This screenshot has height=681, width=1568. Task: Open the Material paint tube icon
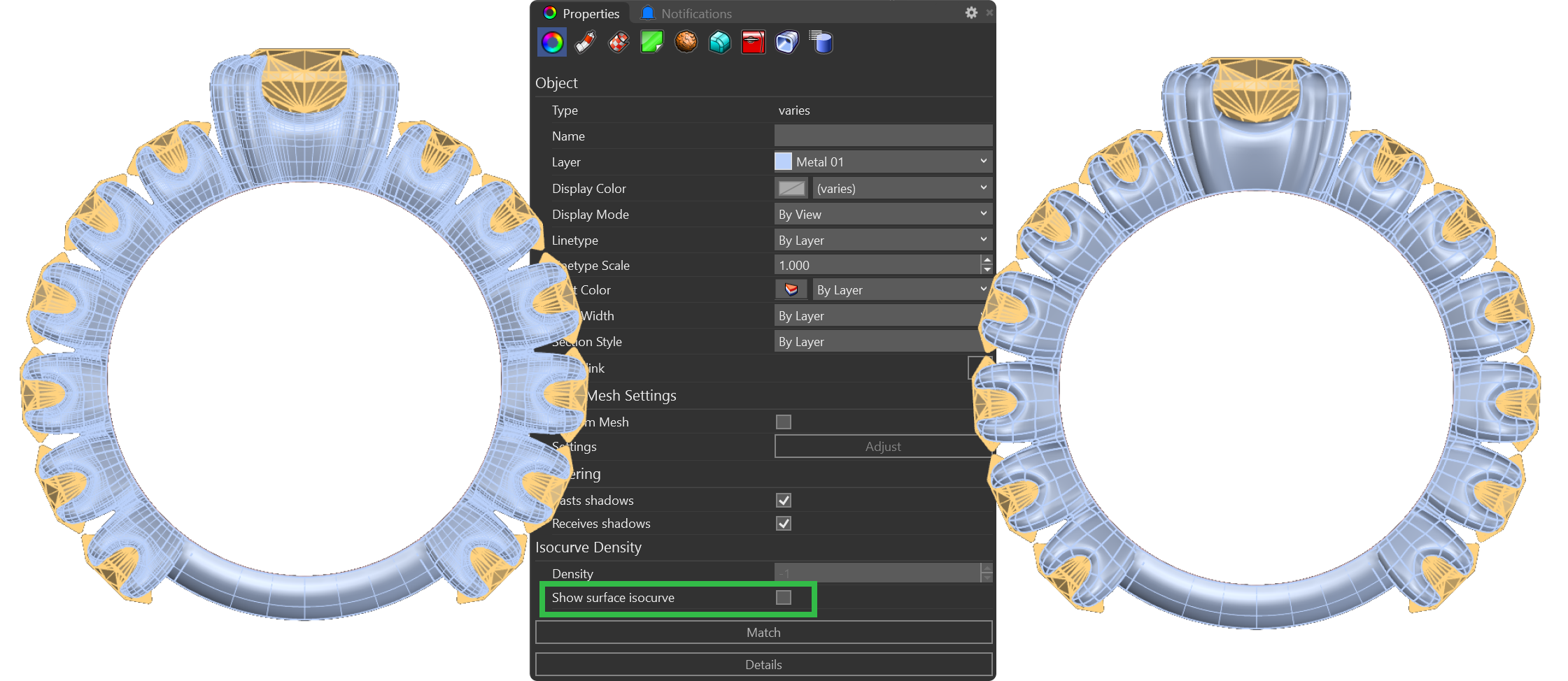point(585,43)
